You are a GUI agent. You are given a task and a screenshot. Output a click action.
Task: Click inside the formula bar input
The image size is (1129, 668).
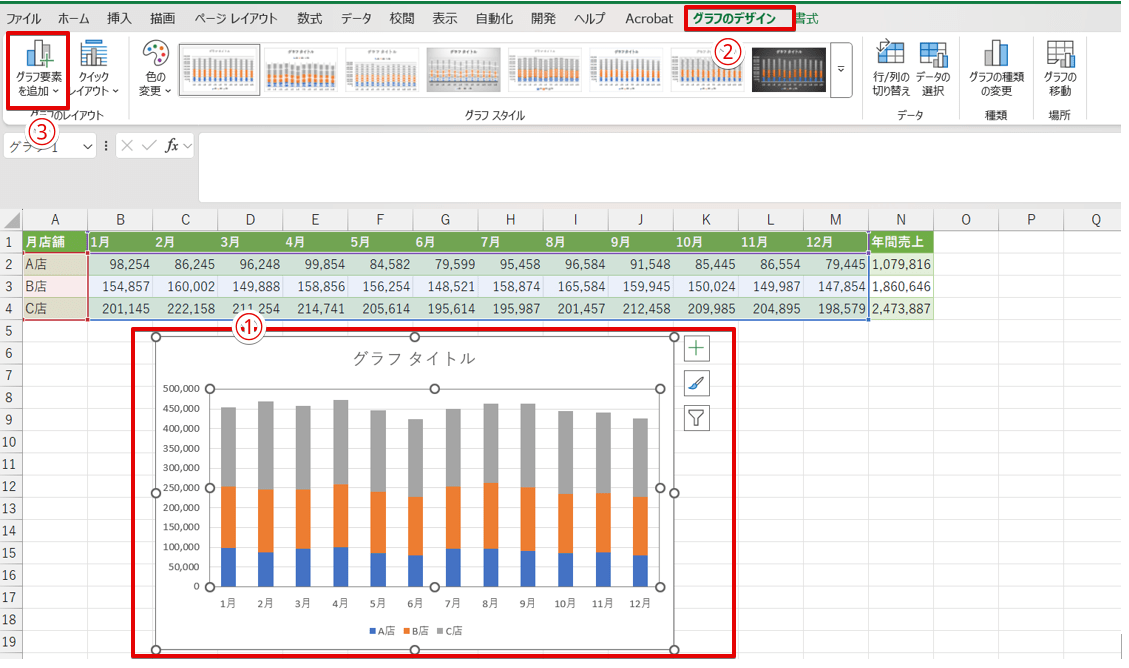(659, 167)
